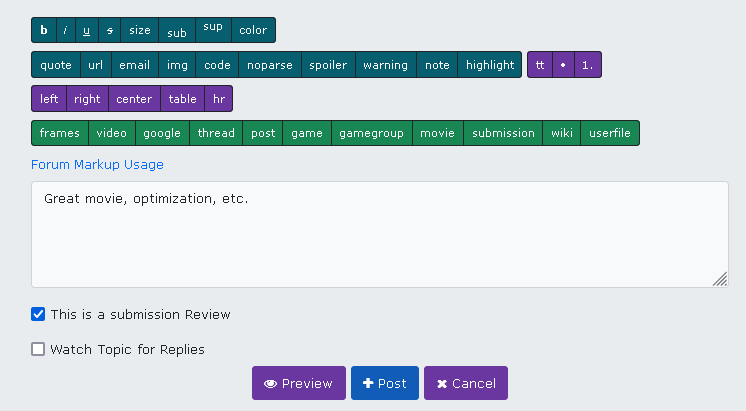Viewport: 746px width, 411px height.
Task: Insert a game tag
Action: (x=307, y=133)
